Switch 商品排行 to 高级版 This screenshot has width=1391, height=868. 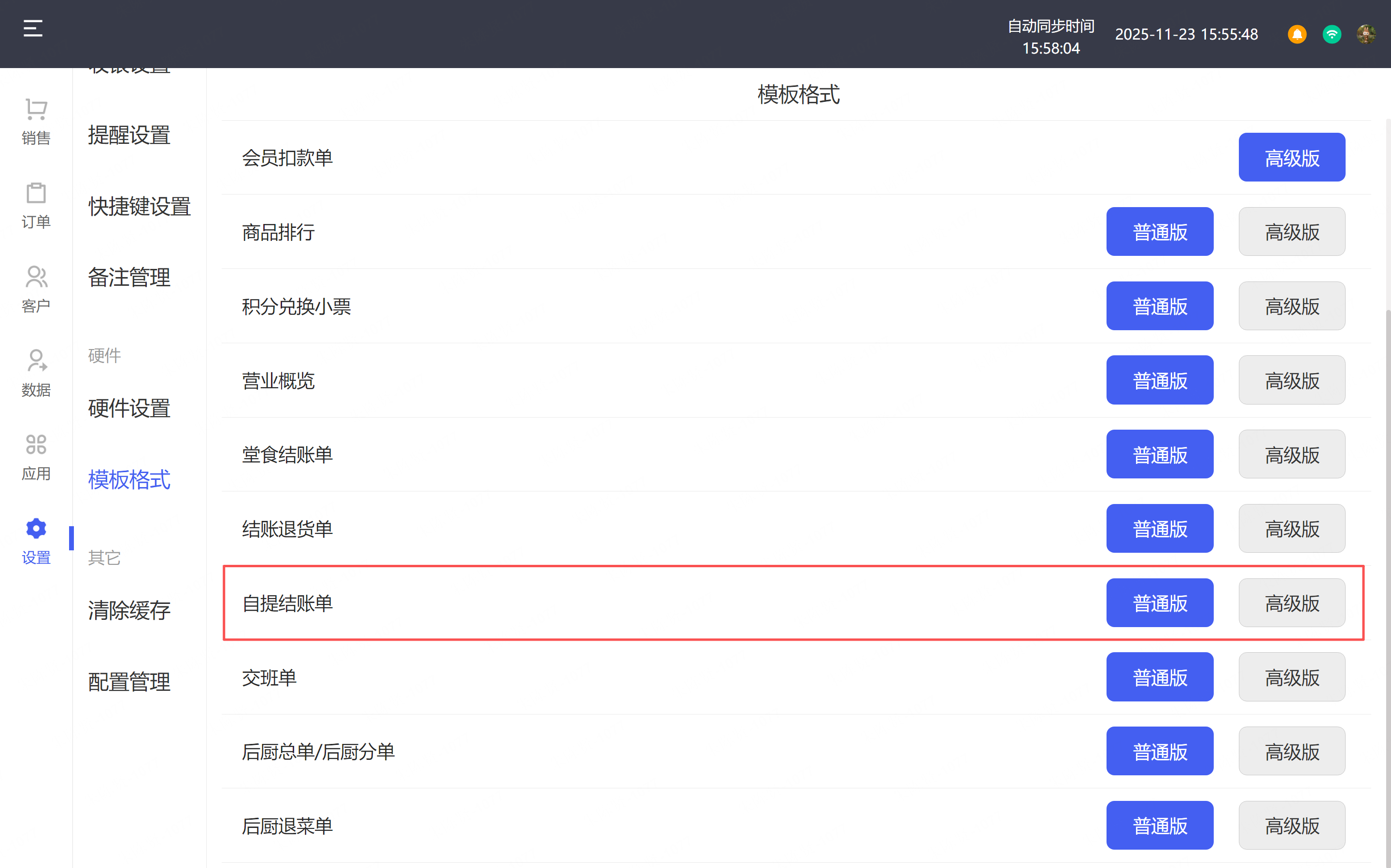coord(1291,232)
